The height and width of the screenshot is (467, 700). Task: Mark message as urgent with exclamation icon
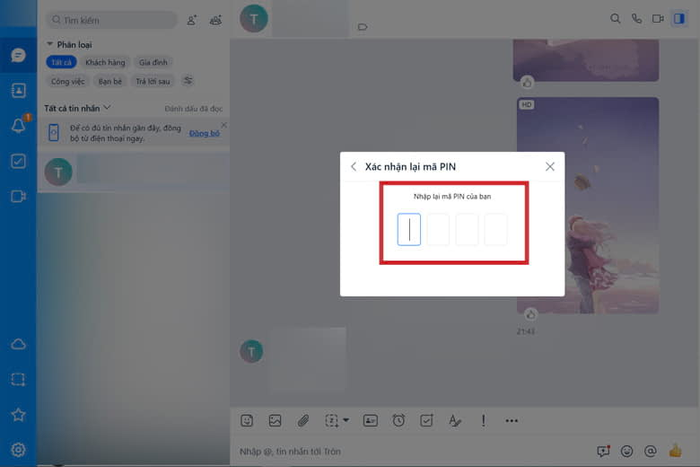[483, 421]
